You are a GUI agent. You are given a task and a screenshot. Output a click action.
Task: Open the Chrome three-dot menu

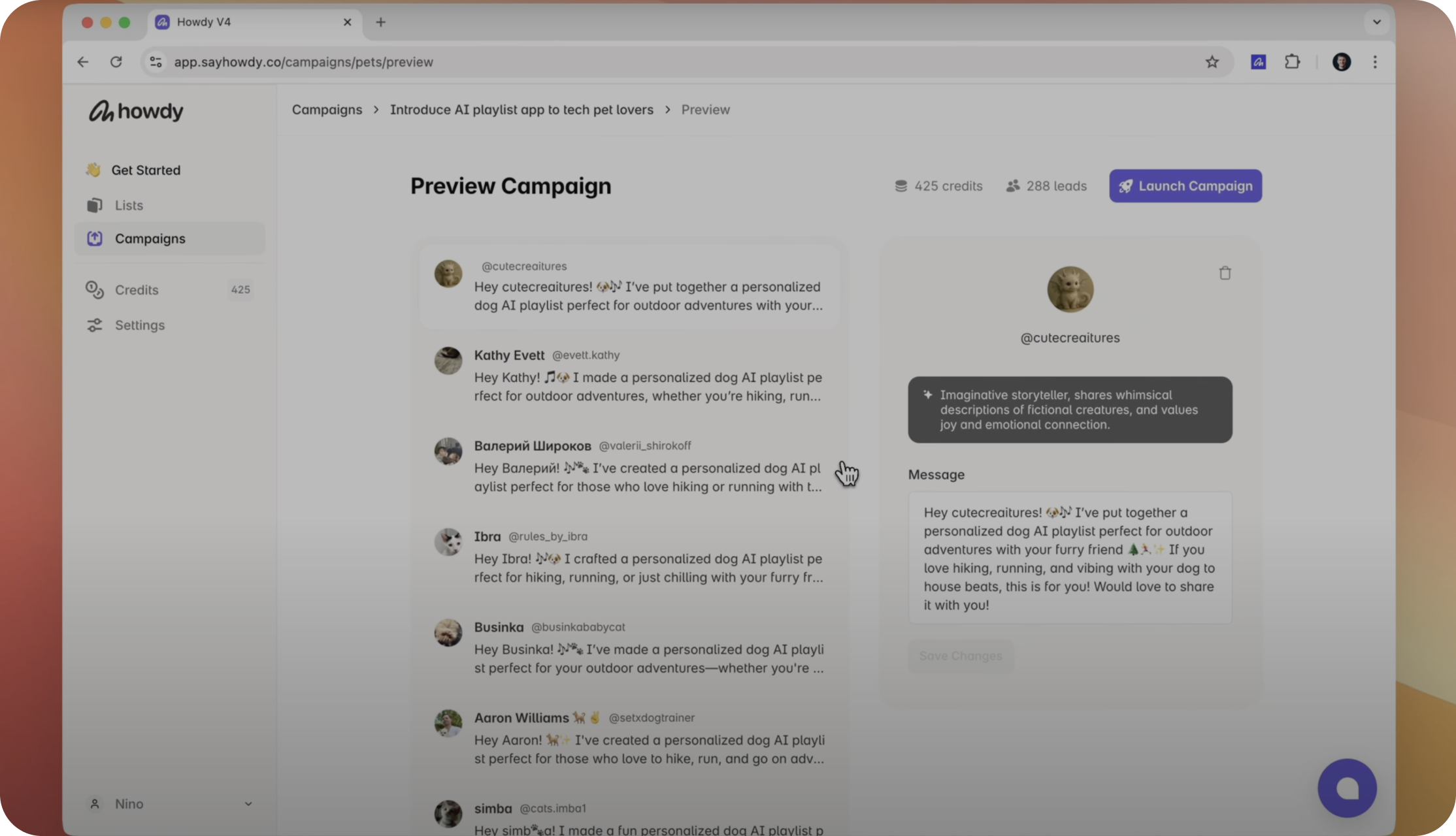(x=1375, y=62)
